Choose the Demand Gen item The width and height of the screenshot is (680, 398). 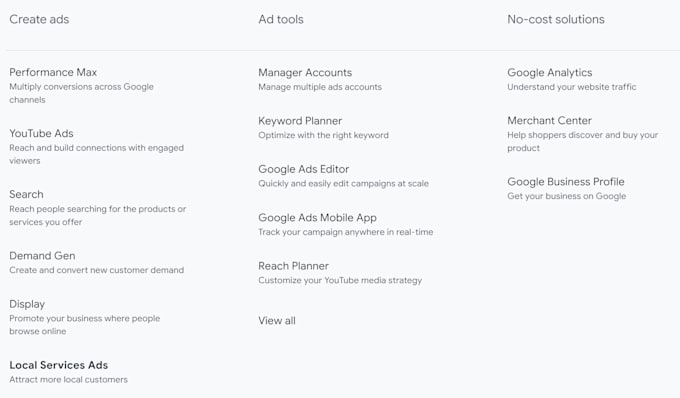tap(42, 255)
